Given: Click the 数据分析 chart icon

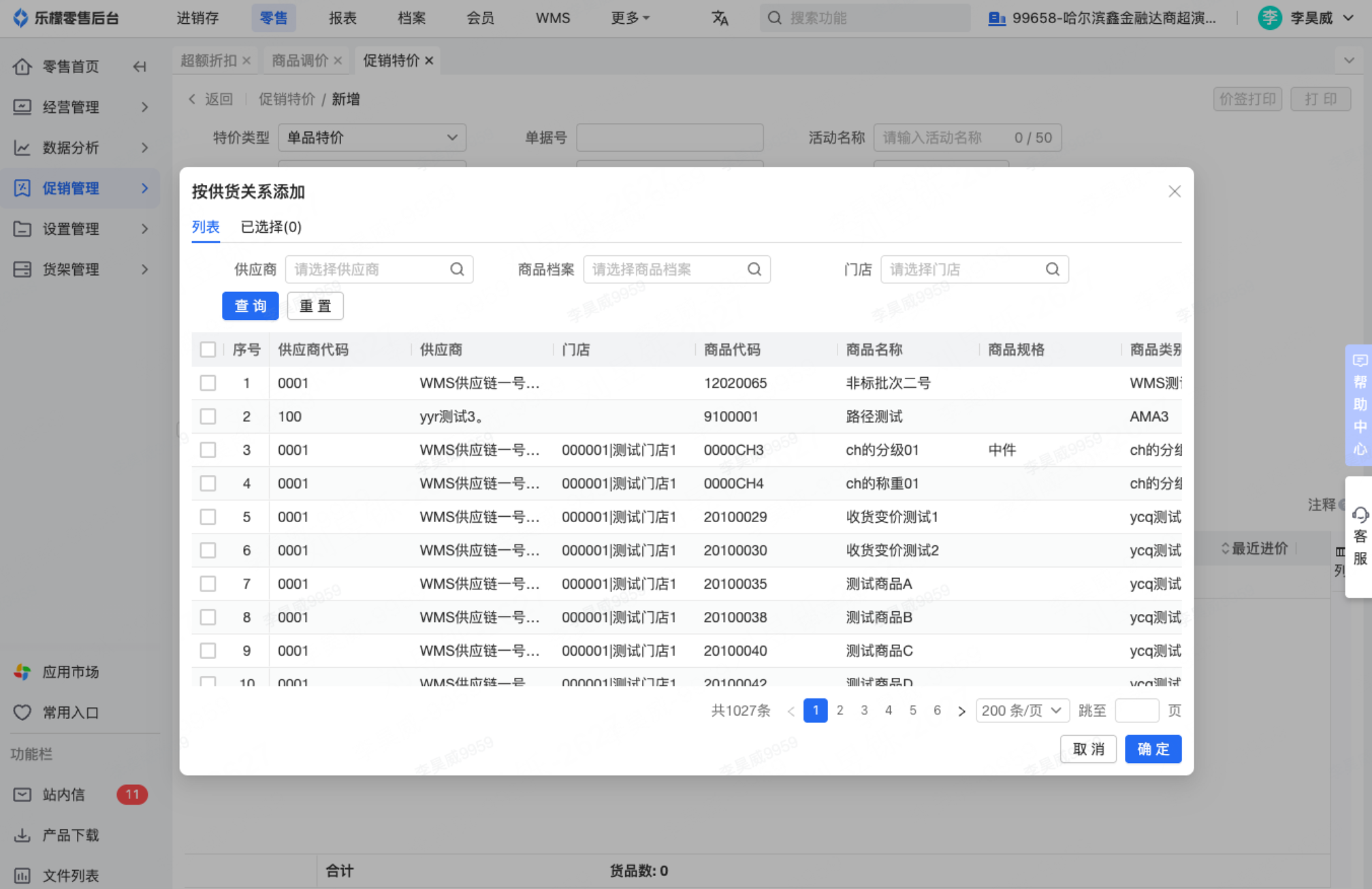Looking at the screenshot, I should pos(22,148).
